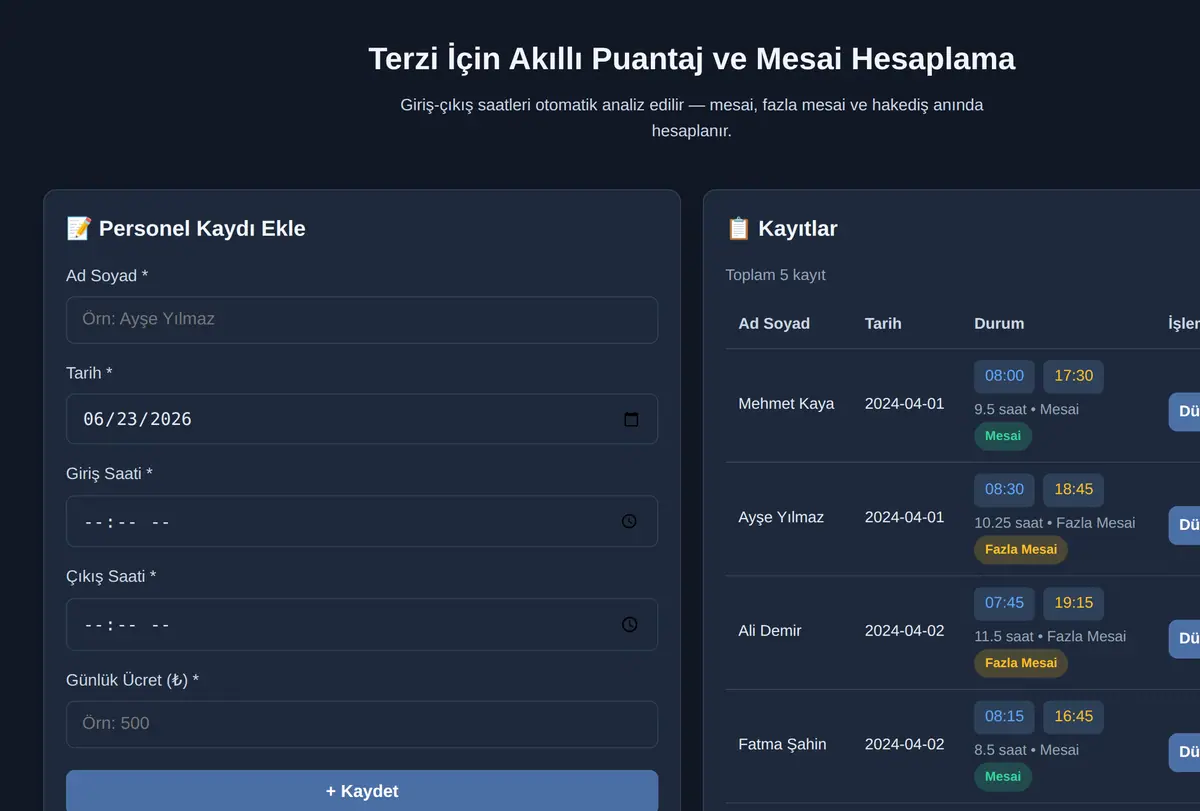Click the 11.5 saat • Fazla Mesai text
Image resolution: width=1200 pixels, height=811 pixels.
click(1050, 636)
